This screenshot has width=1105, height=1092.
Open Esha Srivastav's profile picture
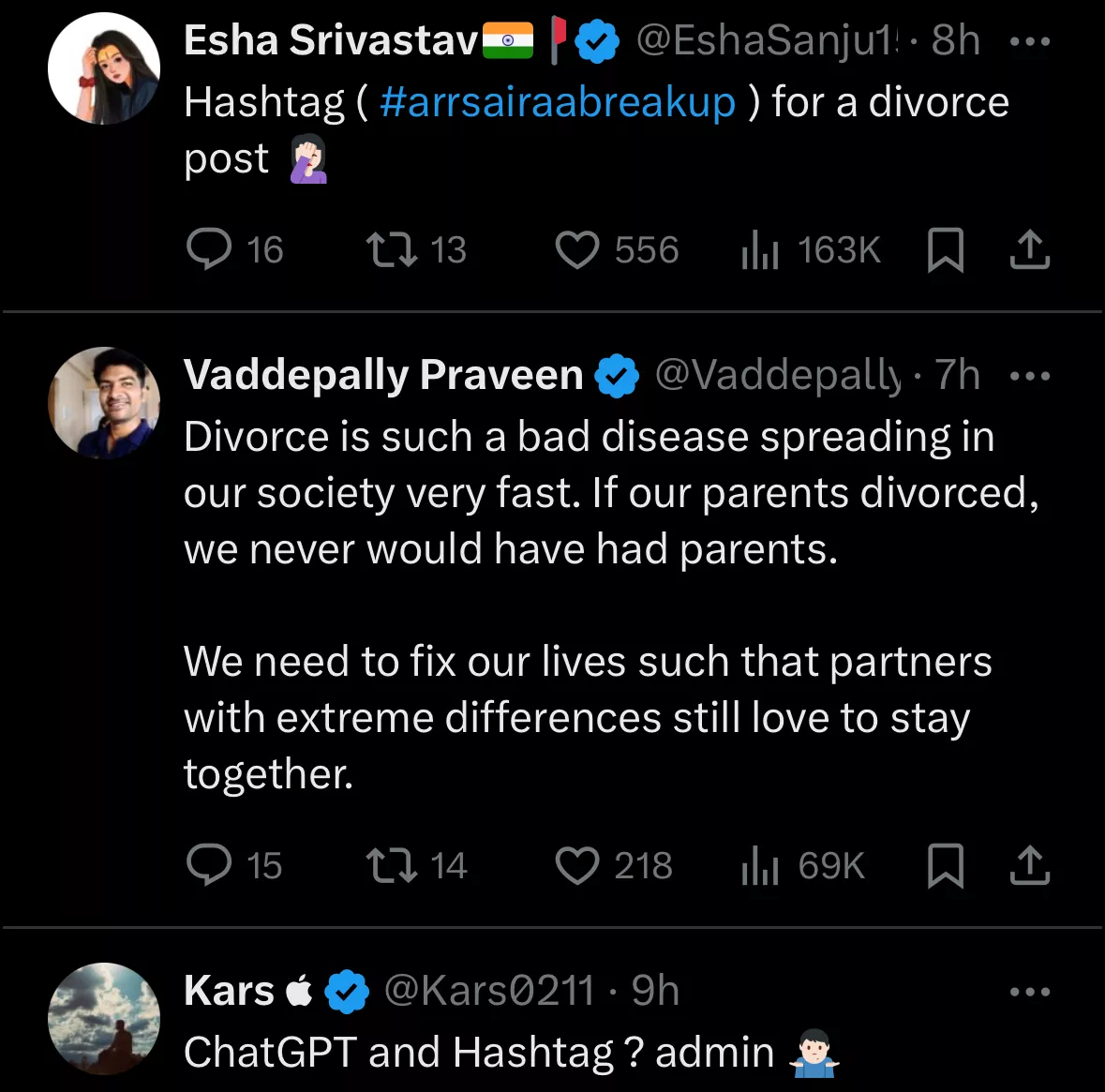click(x=104, y=68)
